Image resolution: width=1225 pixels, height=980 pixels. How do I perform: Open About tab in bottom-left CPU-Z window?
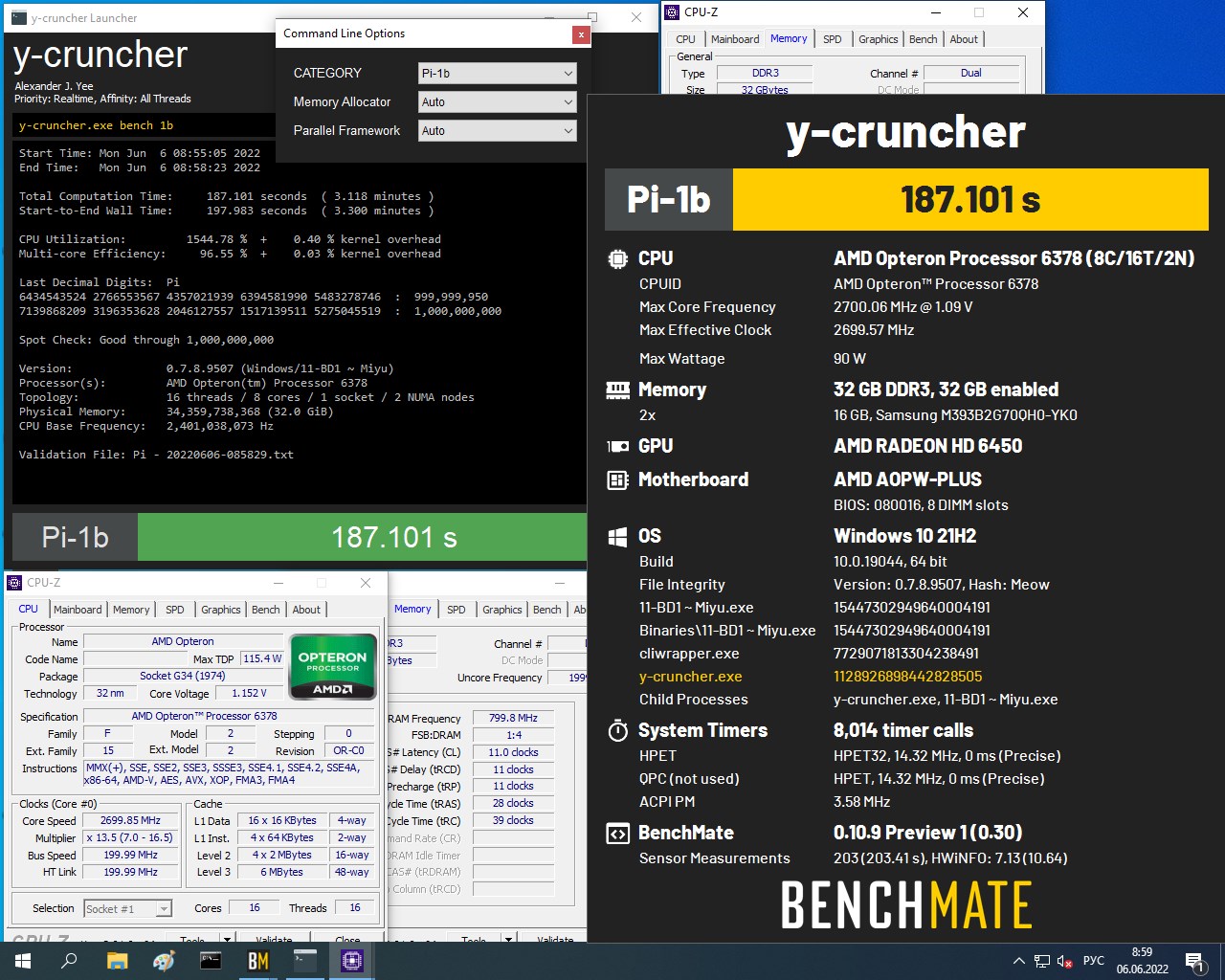(306, 610)
